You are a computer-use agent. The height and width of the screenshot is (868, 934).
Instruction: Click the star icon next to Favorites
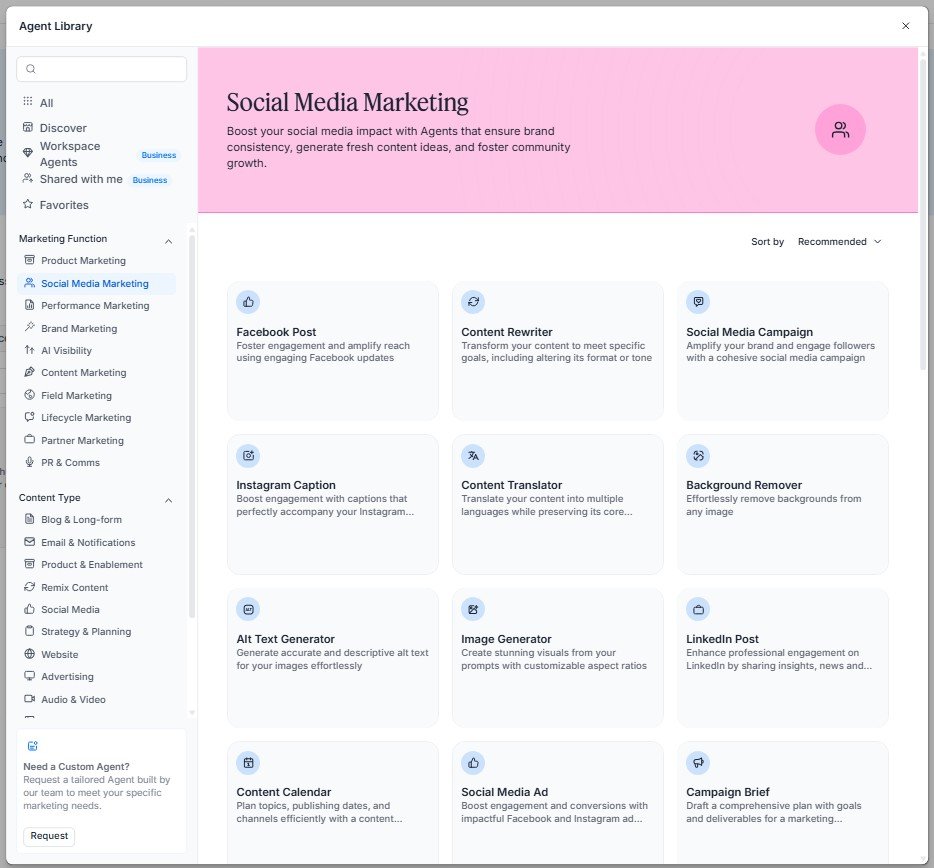click(27, 204)
